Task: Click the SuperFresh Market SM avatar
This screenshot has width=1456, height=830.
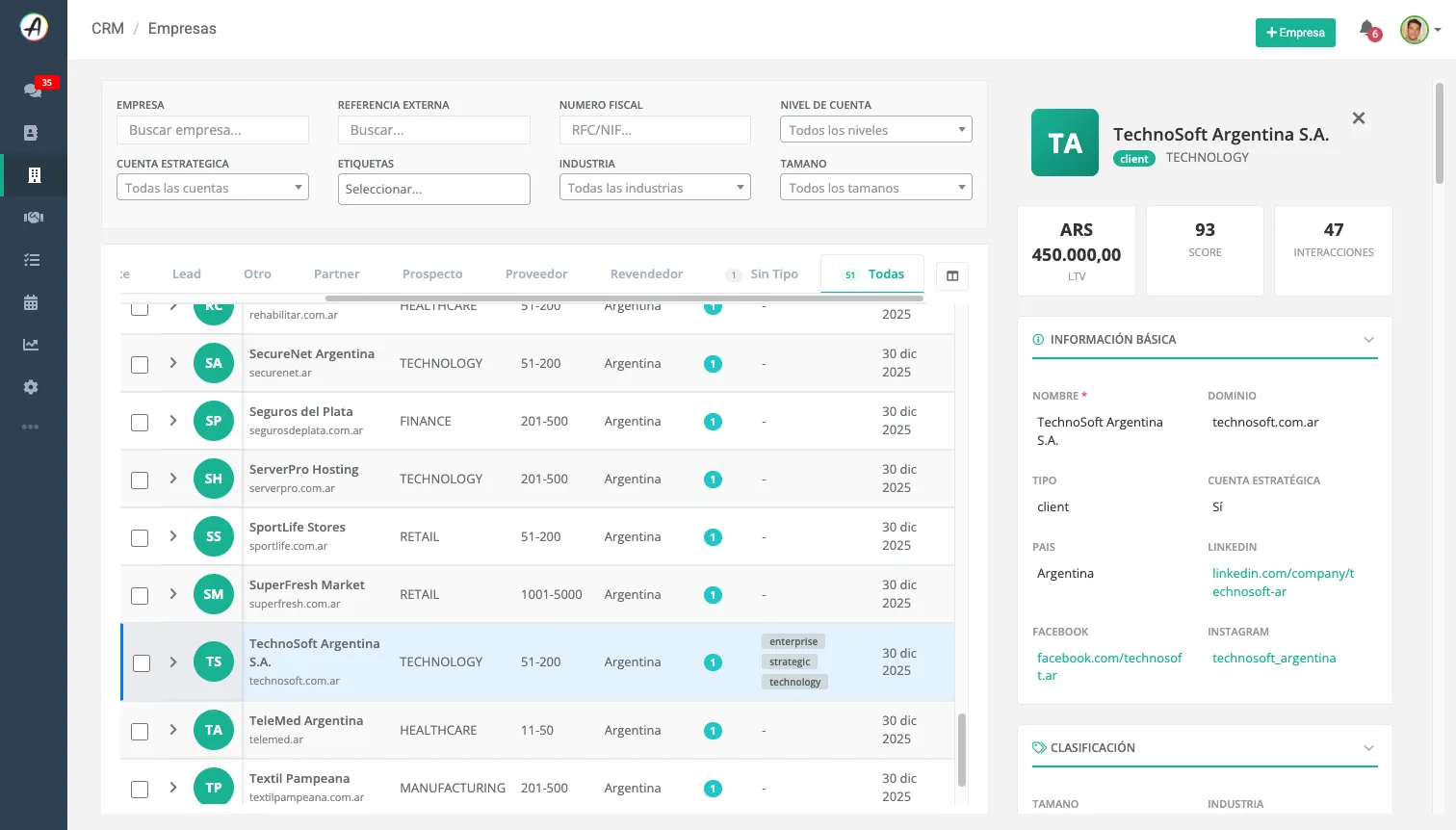Action: (214, 594)
